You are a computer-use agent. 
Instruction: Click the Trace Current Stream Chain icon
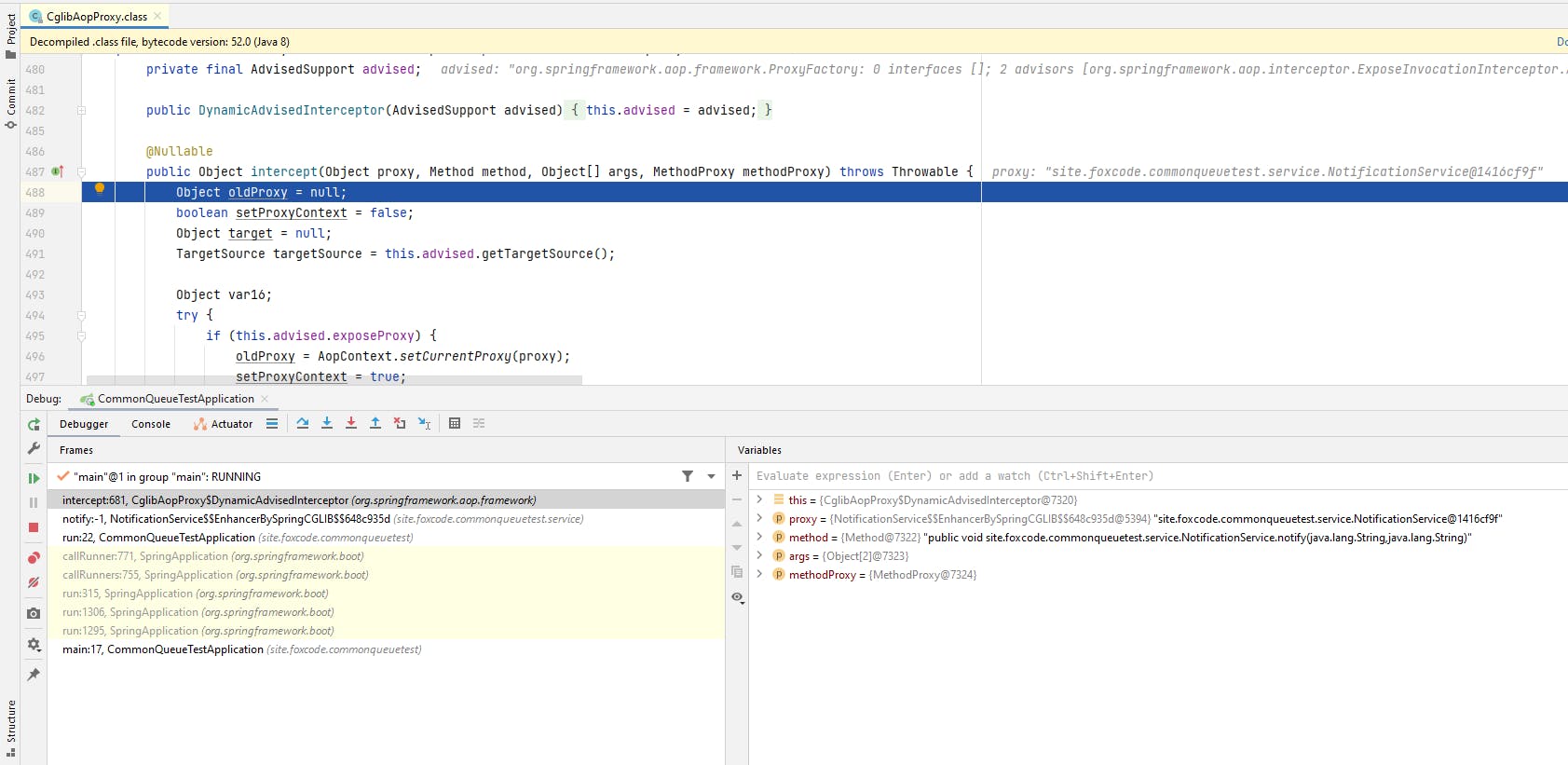pyautogui.click(x=479, y=423)
